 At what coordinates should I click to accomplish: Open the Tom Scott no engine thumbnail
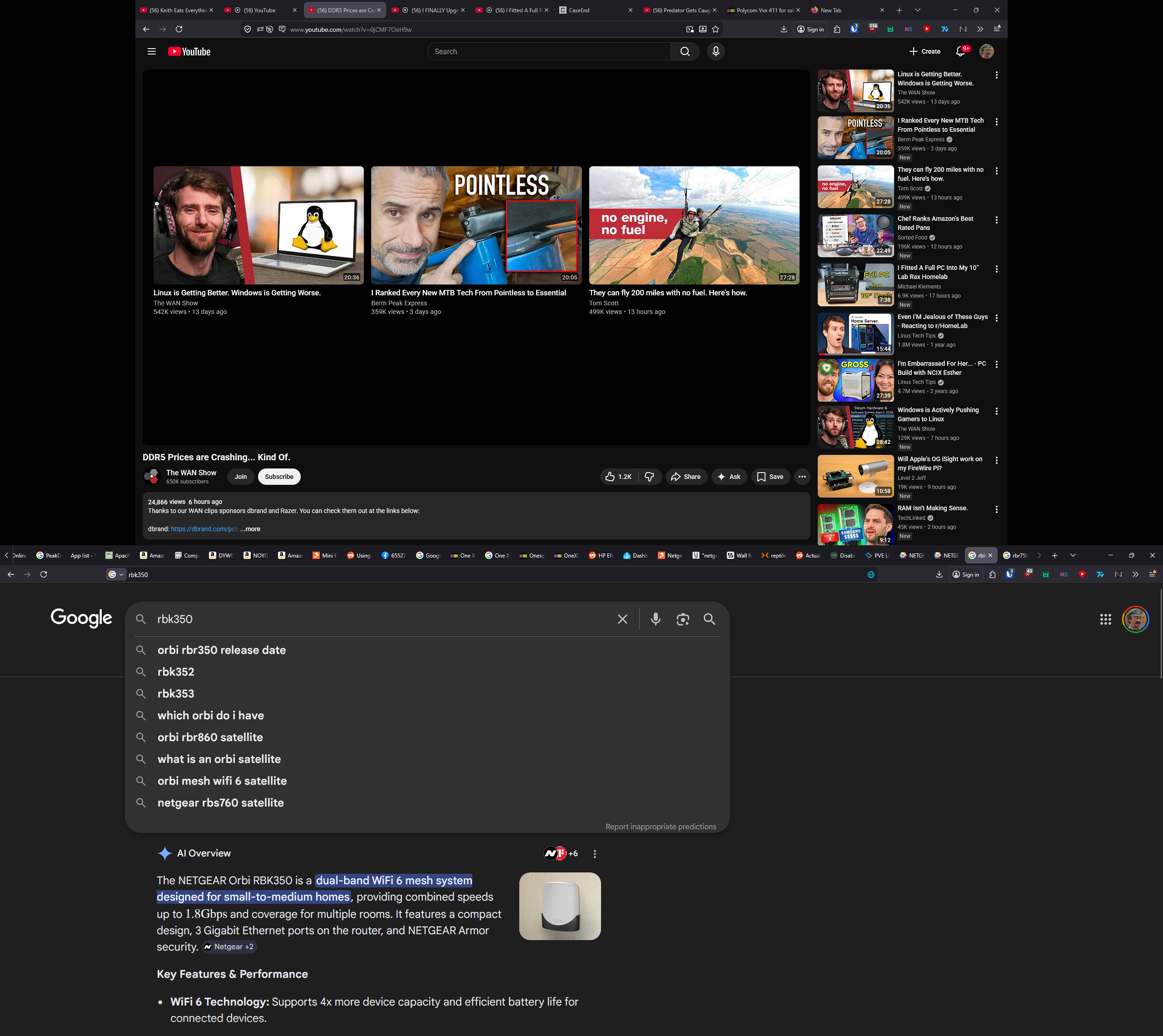pos(694,225)
